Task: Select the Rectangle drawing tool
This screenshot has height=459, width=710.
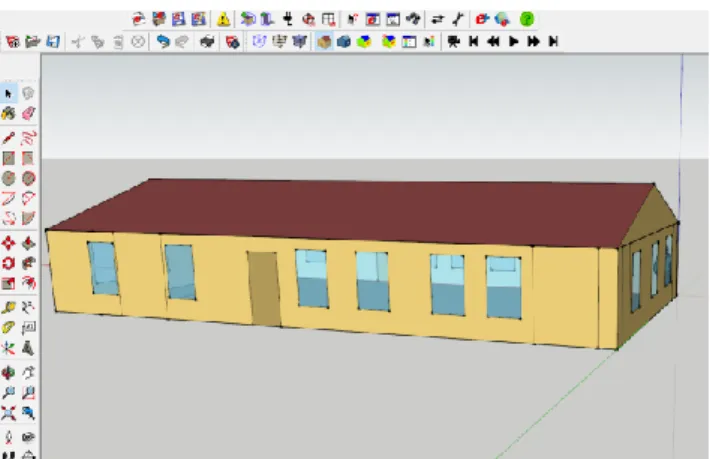Action: (8, 158)
